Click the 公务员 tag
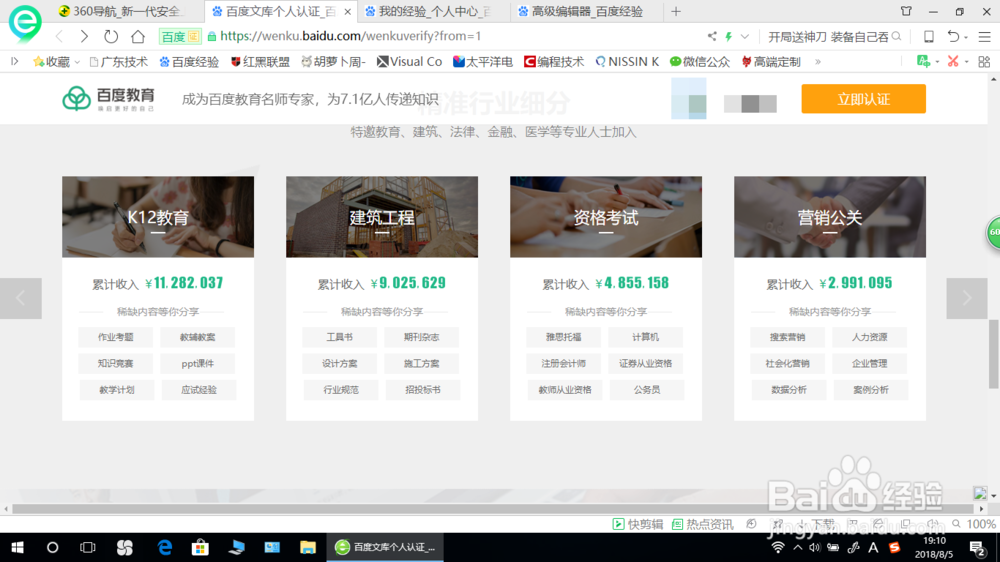This screenshot has height=562, width=1000. click(x=647, y=390)
